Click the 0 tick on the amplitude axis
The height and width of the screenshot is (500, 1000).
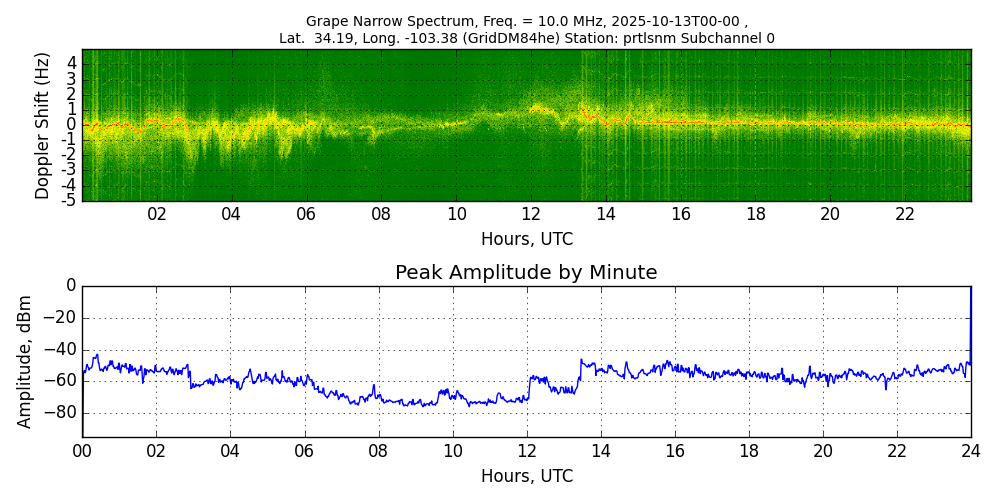point(70,286)
